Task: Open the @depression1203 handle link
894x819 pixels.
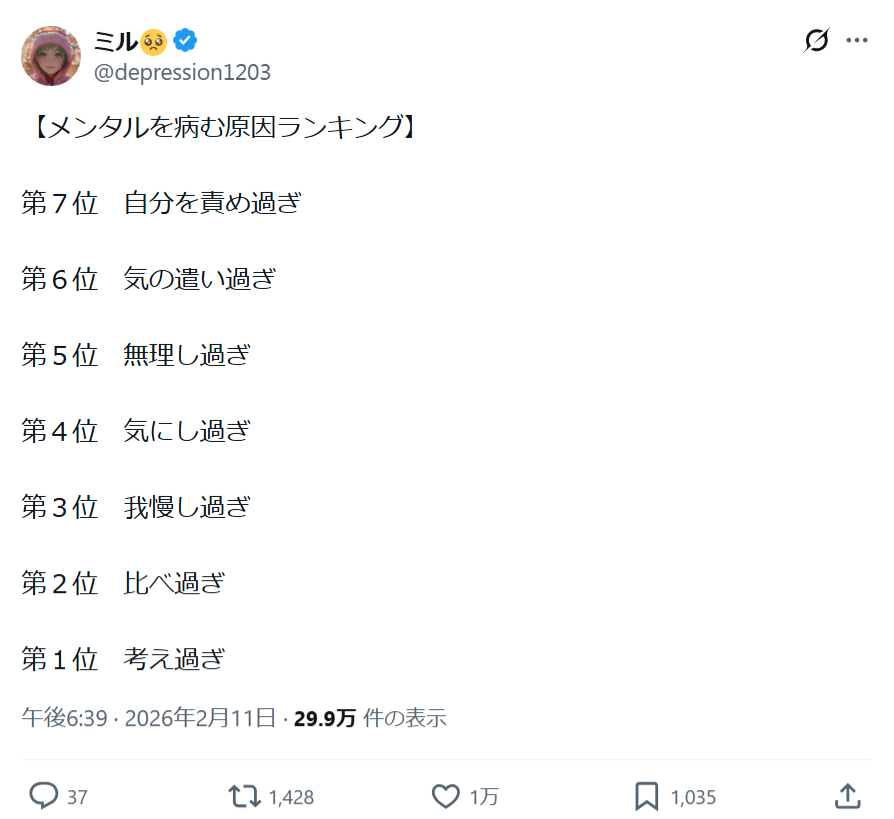Action: [x=182, y=72]
